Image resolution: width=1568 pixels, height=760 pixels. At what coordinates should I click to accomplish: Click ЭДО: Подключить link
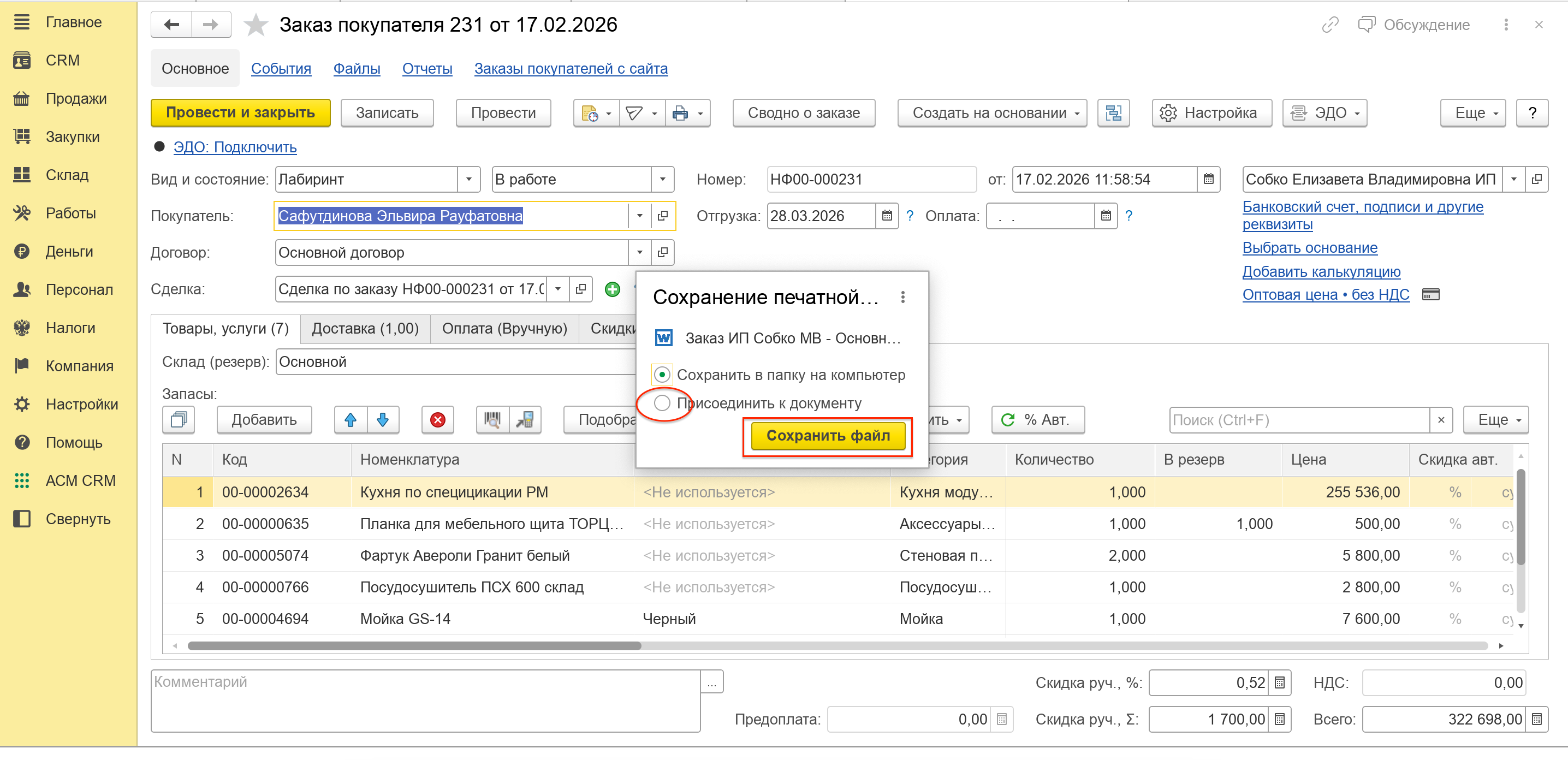[x=235, y=147]
